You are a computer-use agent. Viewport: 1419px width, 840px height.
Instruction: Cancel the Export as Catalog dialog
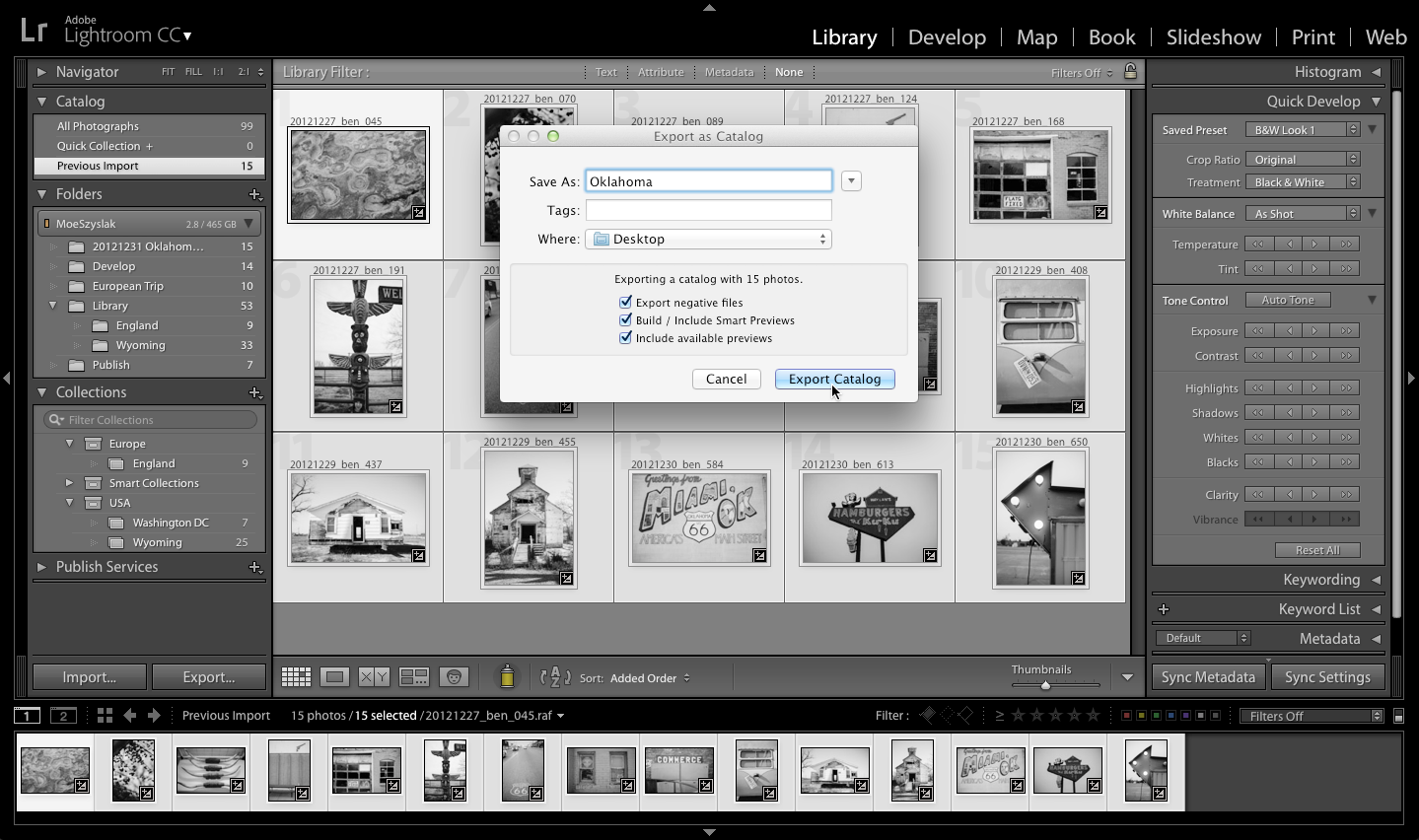726,379
